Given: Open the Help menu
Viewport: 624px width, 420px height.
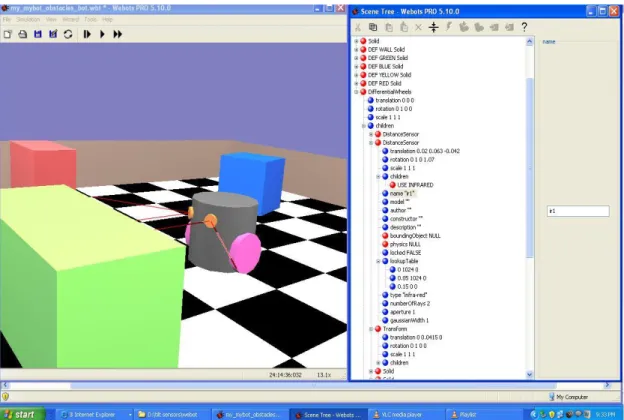Looking at the screenshot, I should click(x=107, y=19).
